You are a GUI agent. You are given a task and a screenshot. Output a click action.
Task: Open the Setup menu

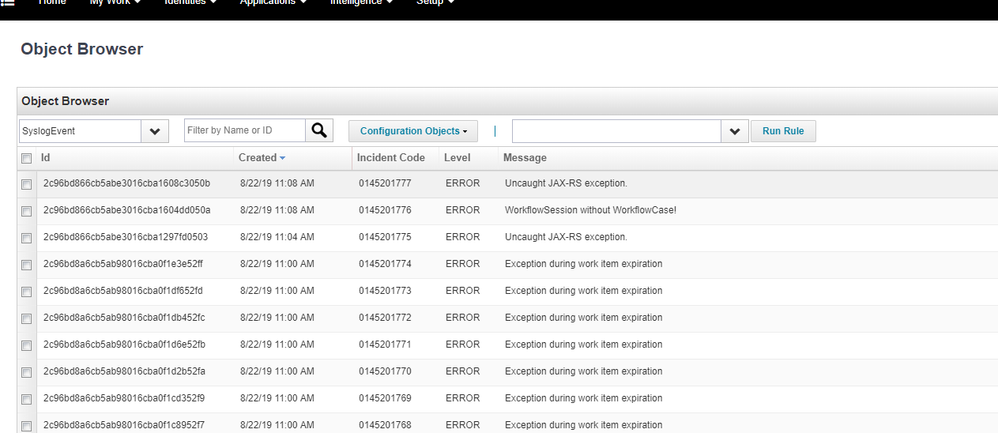coord(435,3)
